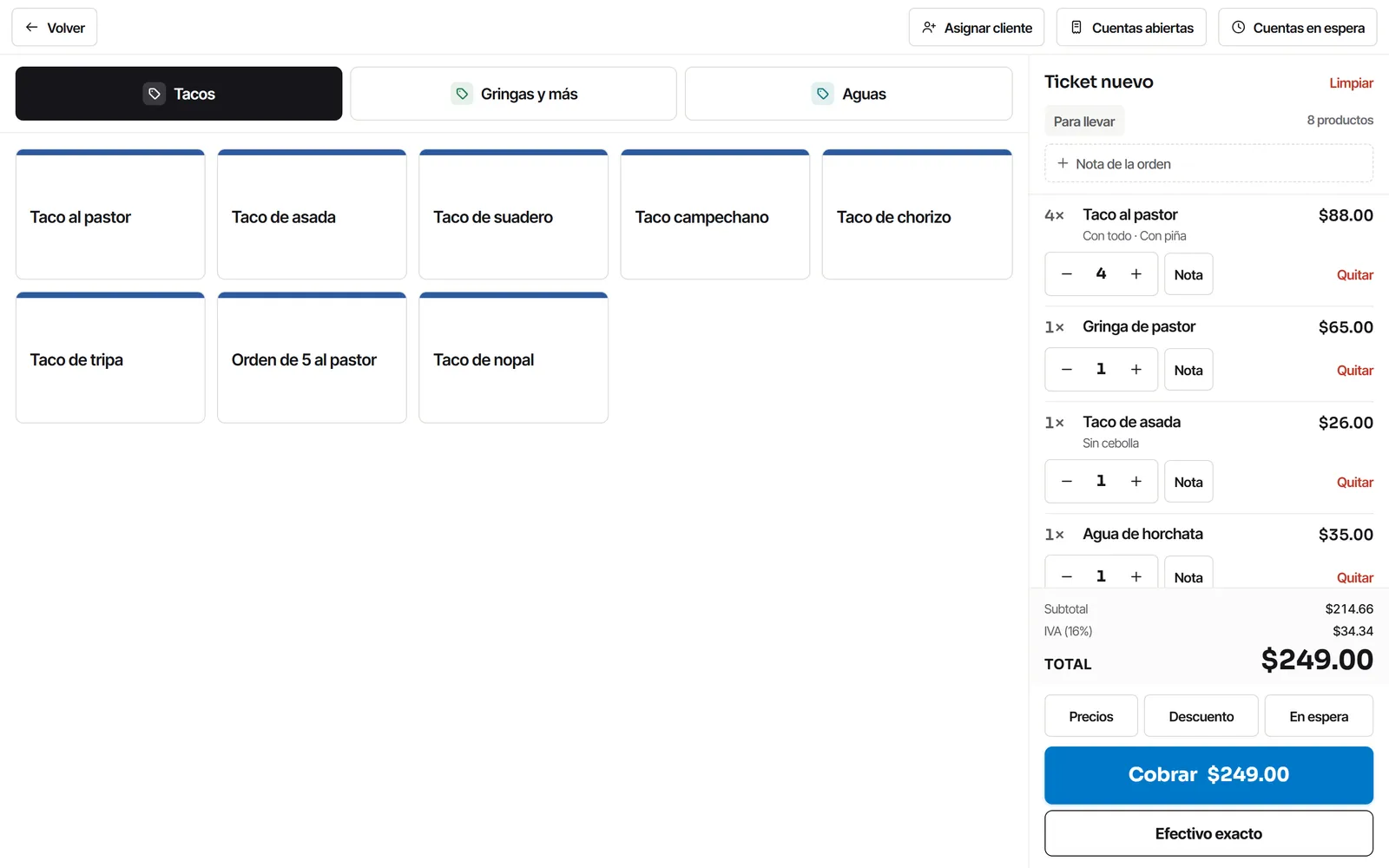Viewport: 1389px width, 868px height.
Task: Select the Taco de asada product card
Action: tap(312, 214)
